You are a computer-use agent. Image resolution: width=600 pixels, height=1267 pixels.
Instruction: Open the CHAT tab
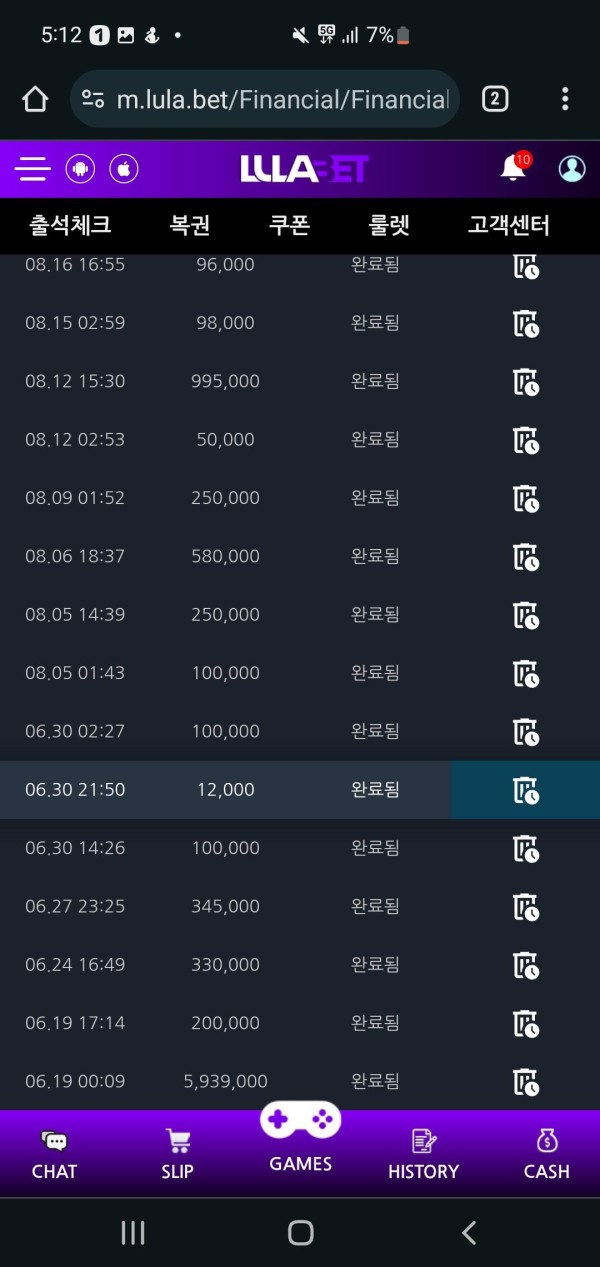54,1156
